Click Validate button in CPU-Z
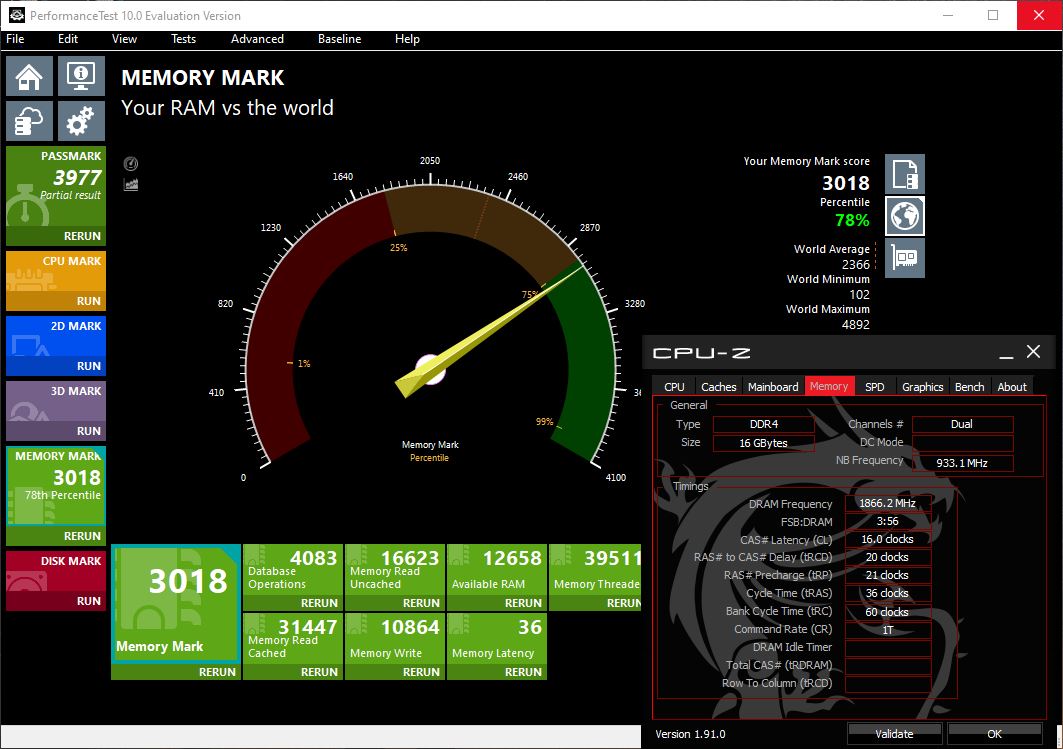1063x749 pixels. 894,733
